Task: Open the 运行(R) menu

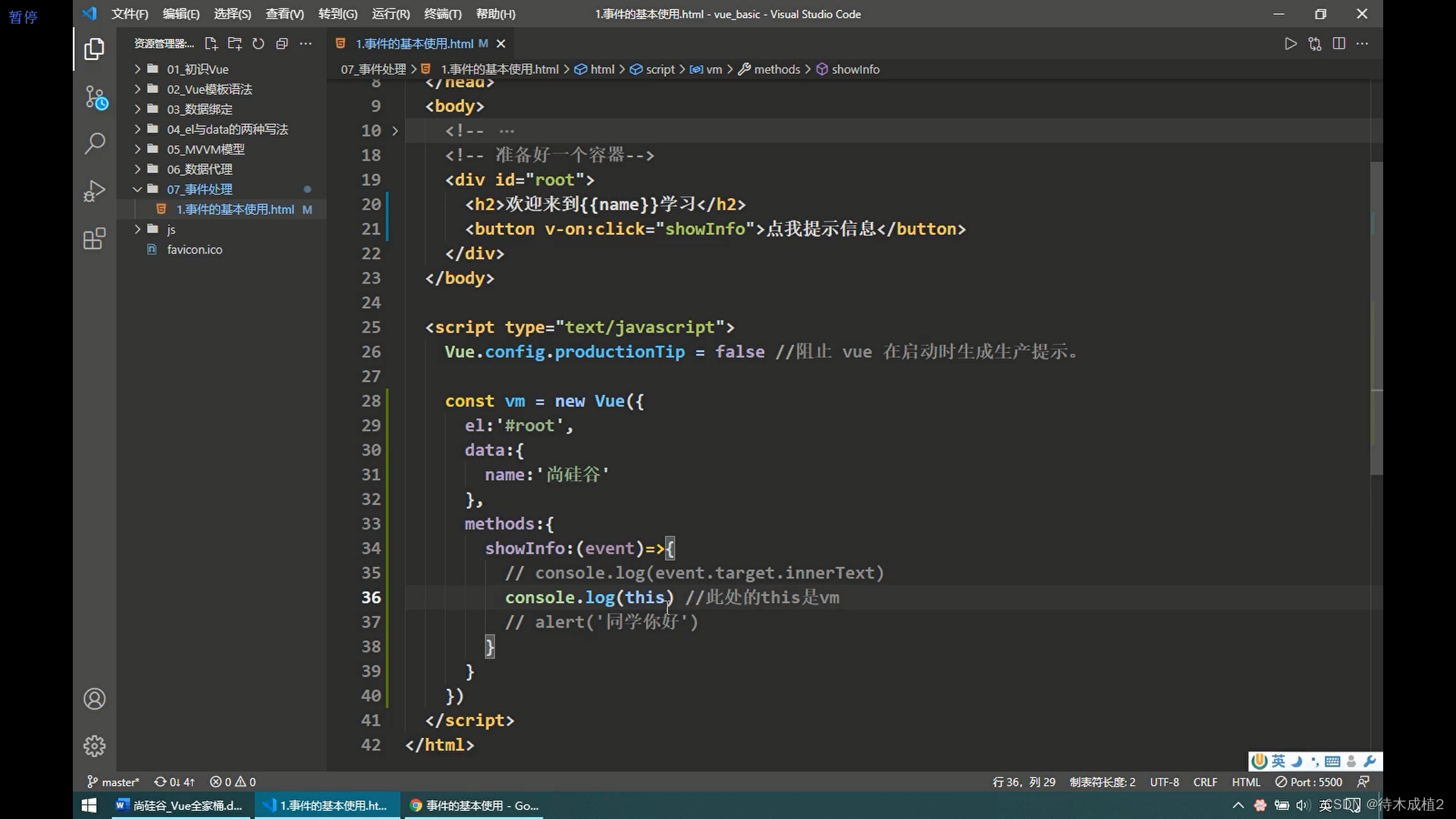Action: (x=391, y=14)
